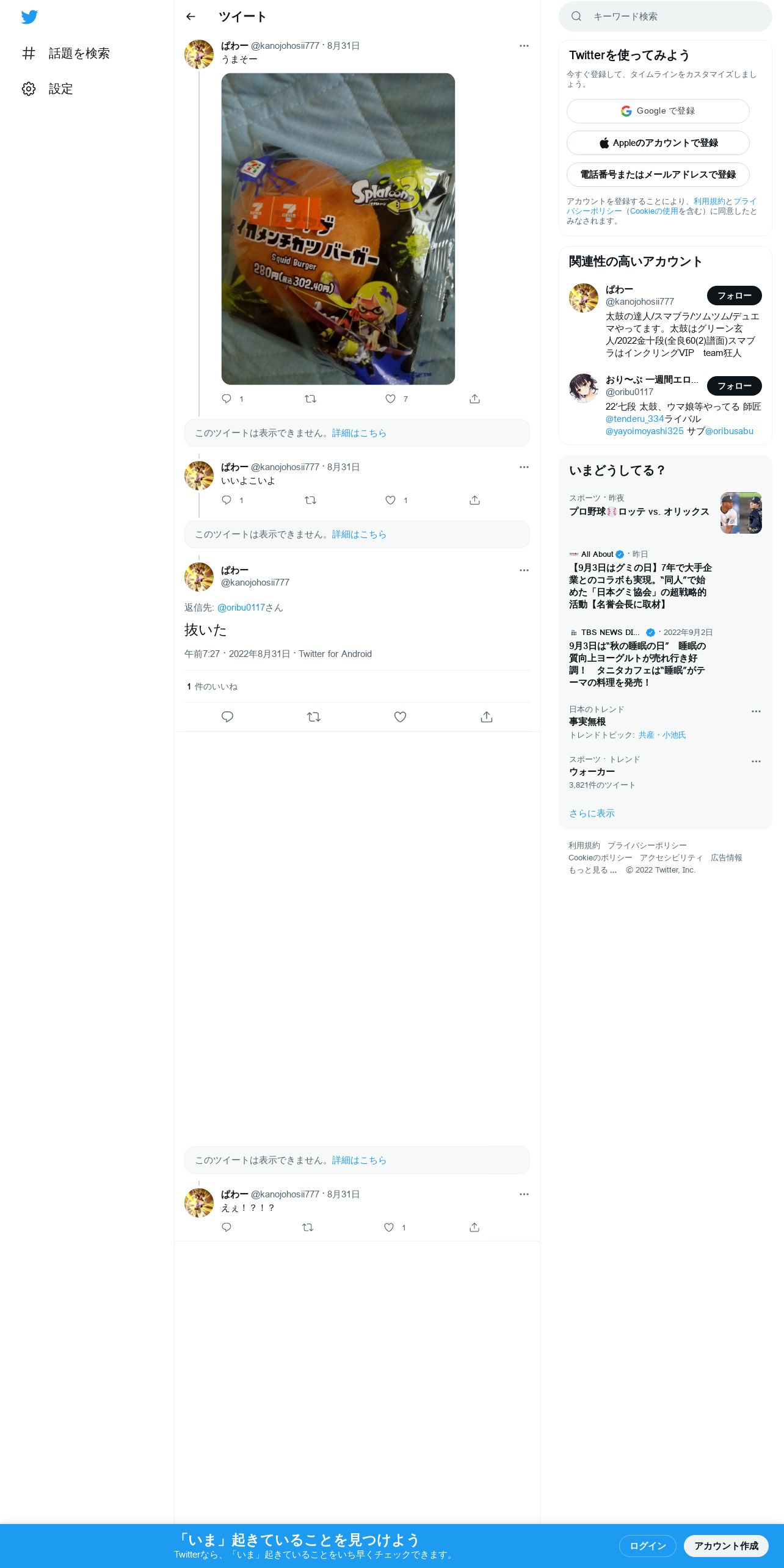
Task: Focus the キーワード検索 search field
Action: click(666, 16)
